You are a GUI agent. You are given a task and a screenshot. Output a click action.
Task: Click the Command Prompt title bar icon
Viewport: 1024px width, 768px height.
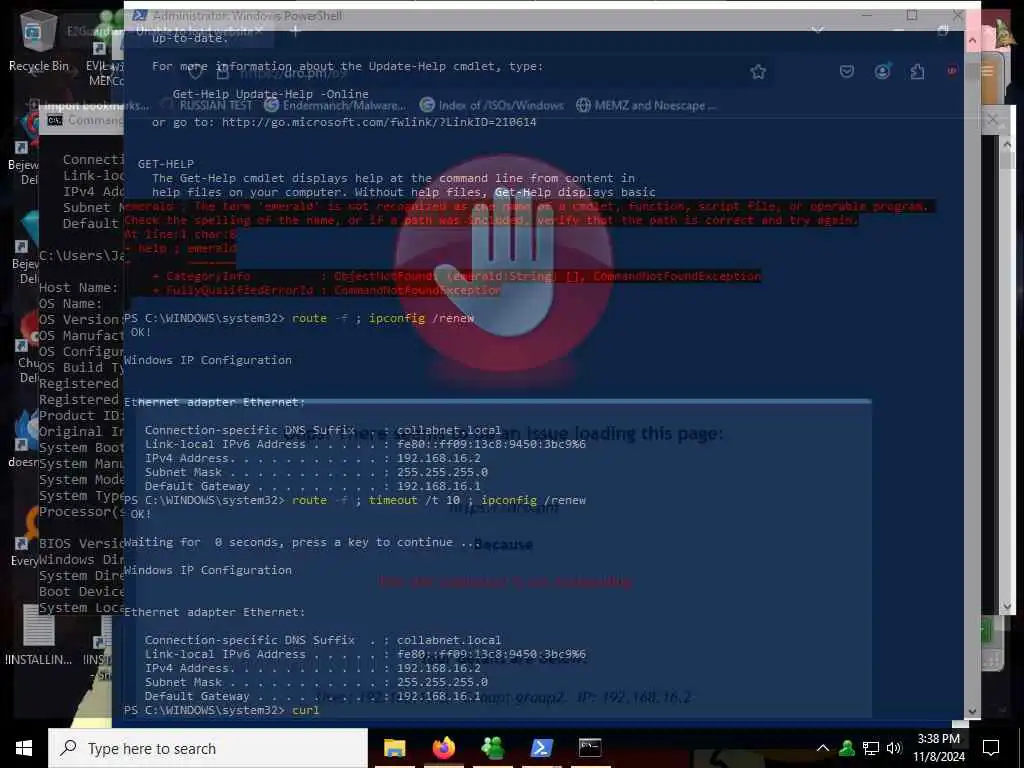55,120
